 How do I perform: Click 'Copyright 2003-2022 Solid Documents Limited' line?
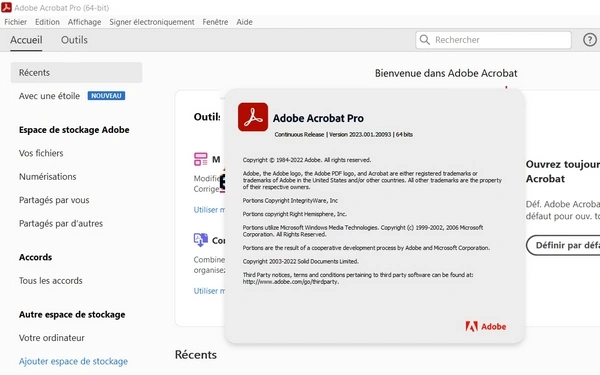(x=301, y=261)
